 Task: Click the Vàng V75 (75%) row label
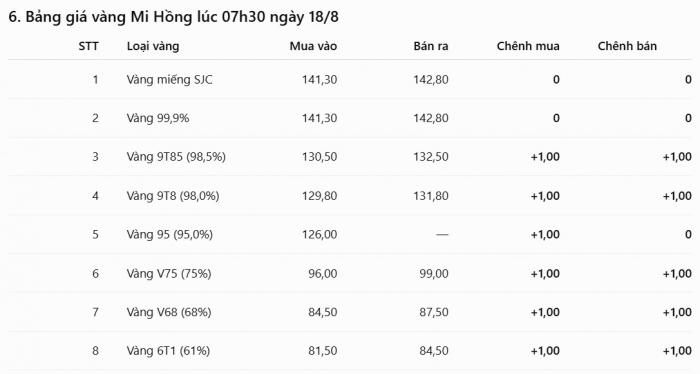coord(169,274)
